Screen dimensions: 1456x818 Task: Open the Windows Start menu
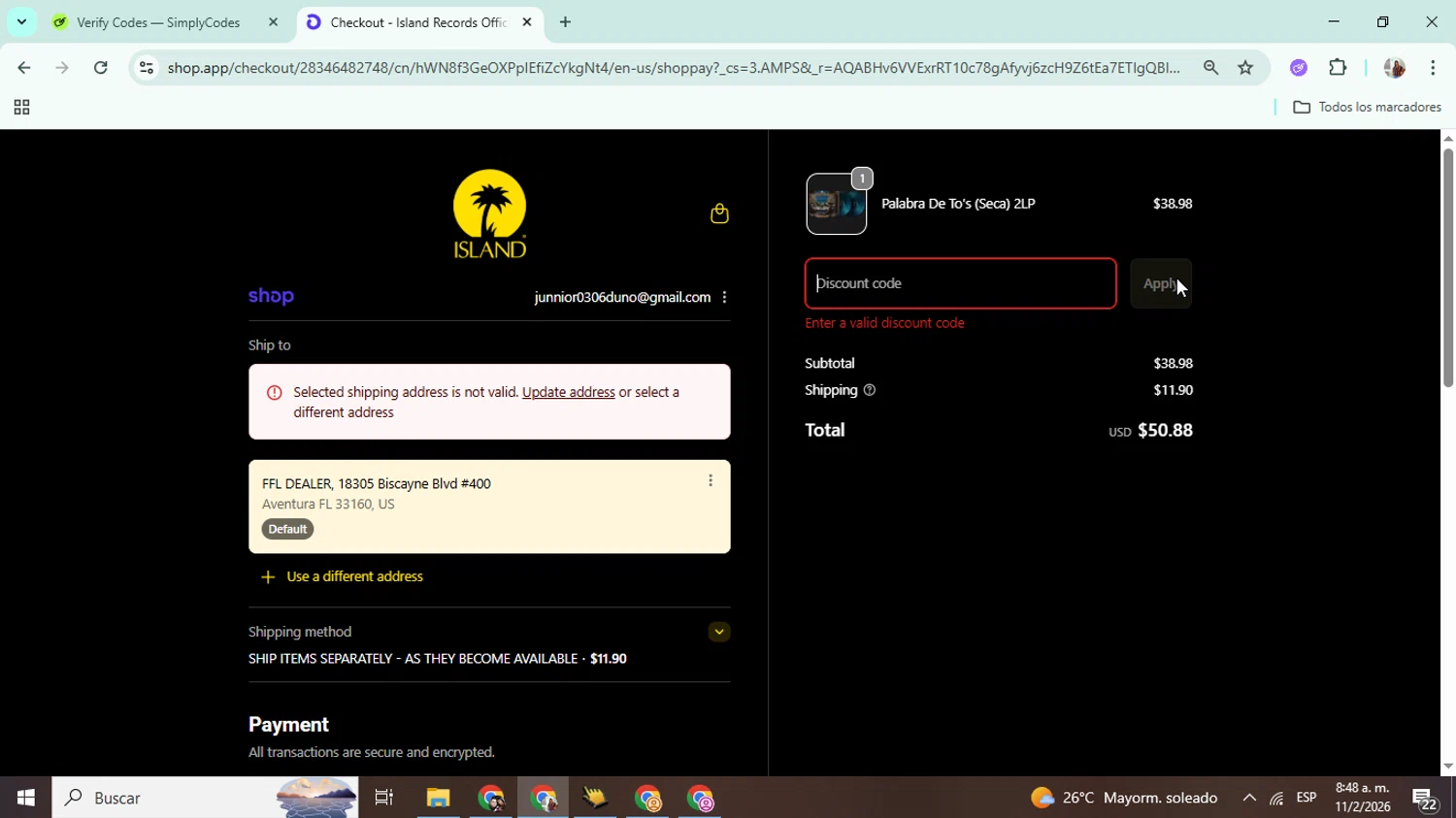pyautogui.click(x=25, y=798)
